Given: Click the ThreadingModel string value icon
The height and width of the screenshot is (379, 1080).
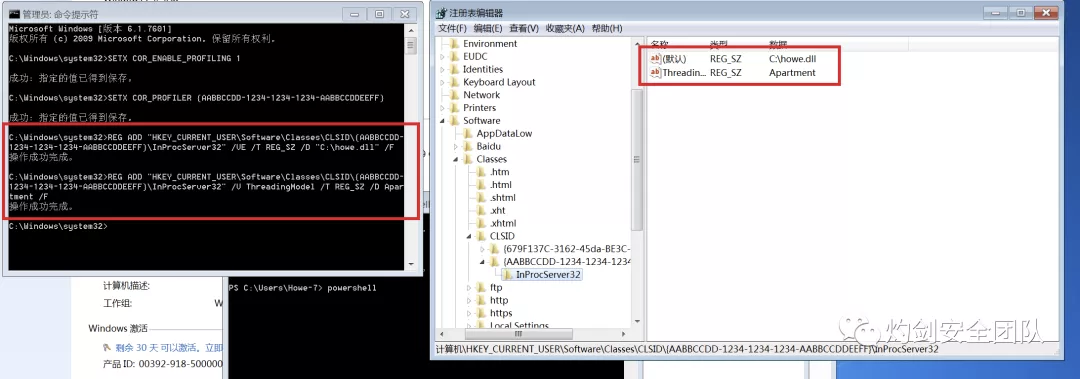Looking at the screenshot, I should (x=655, y=72).
